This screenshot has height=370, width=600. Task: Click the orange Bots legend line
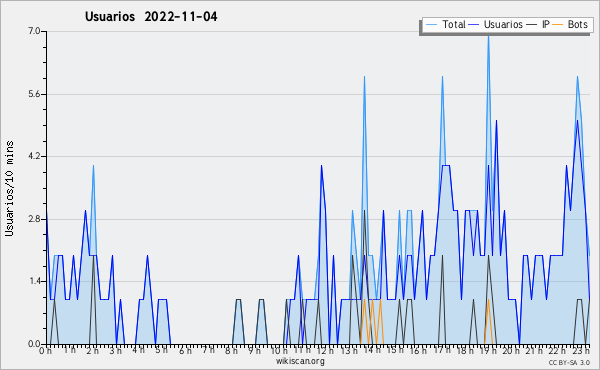pos(558,25)
